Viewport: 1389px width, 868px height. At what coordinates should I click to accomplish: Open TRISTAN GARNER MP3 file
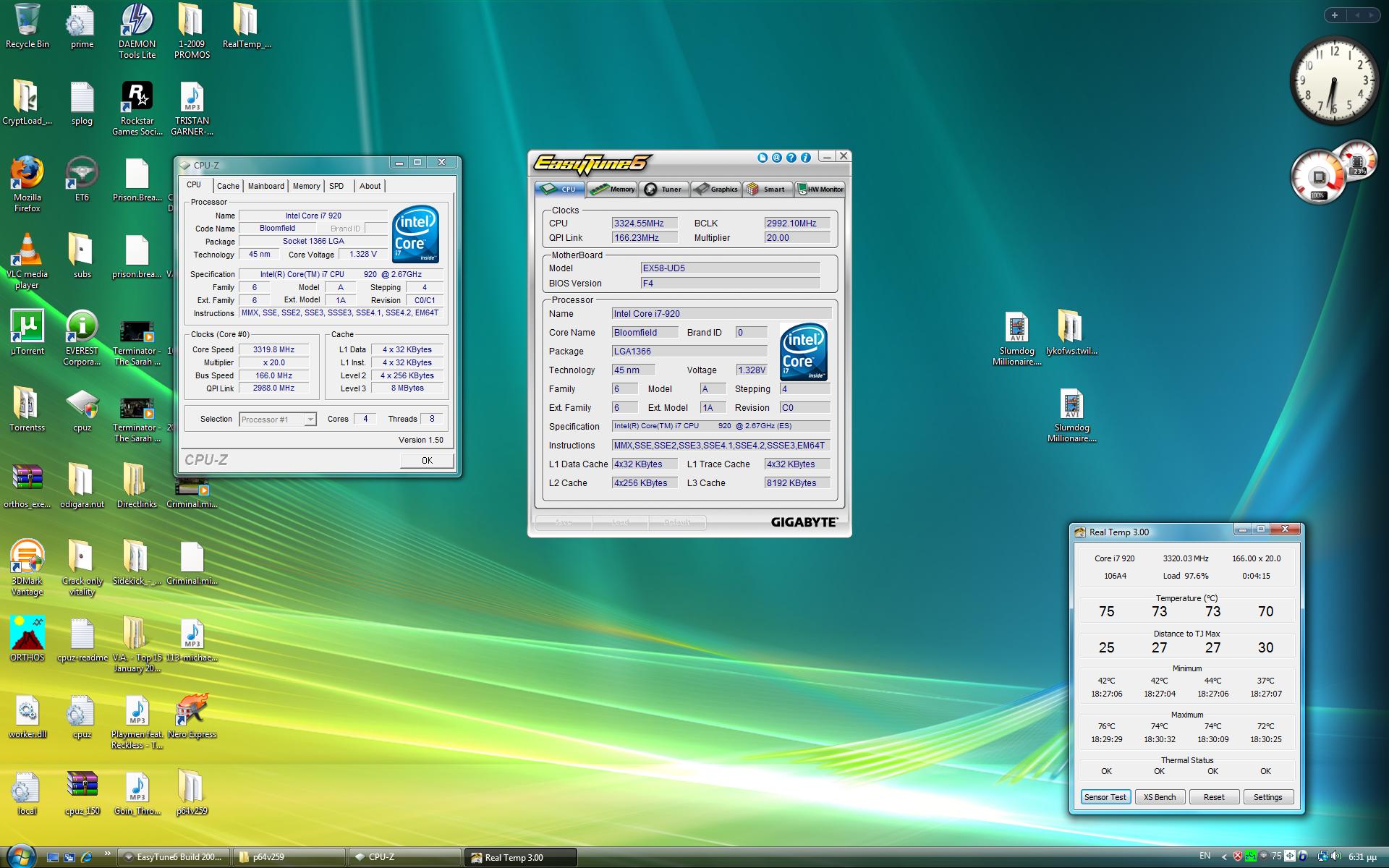point(192,107)
